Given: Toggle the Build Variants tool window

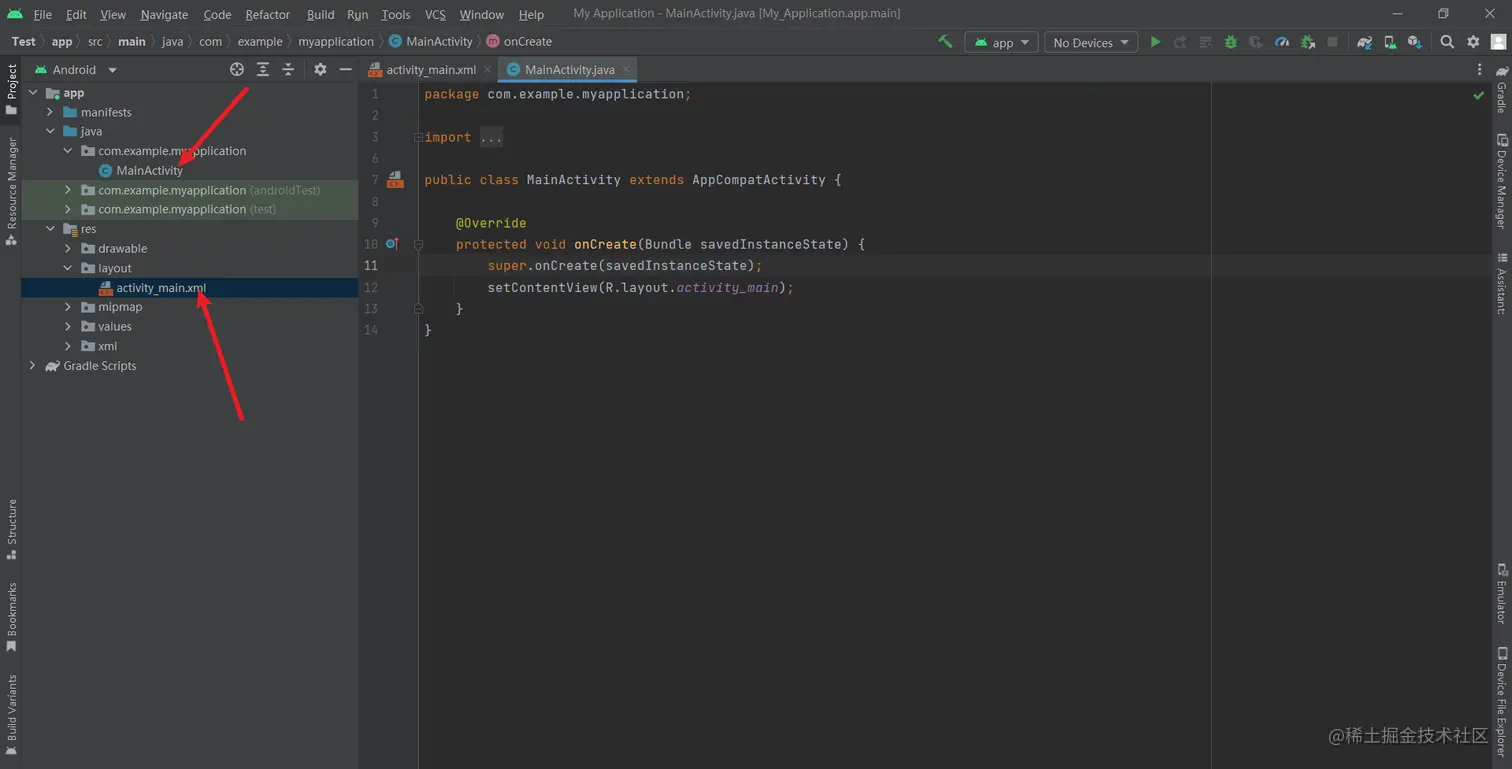Looking at the screenshot, I should 11,715.
